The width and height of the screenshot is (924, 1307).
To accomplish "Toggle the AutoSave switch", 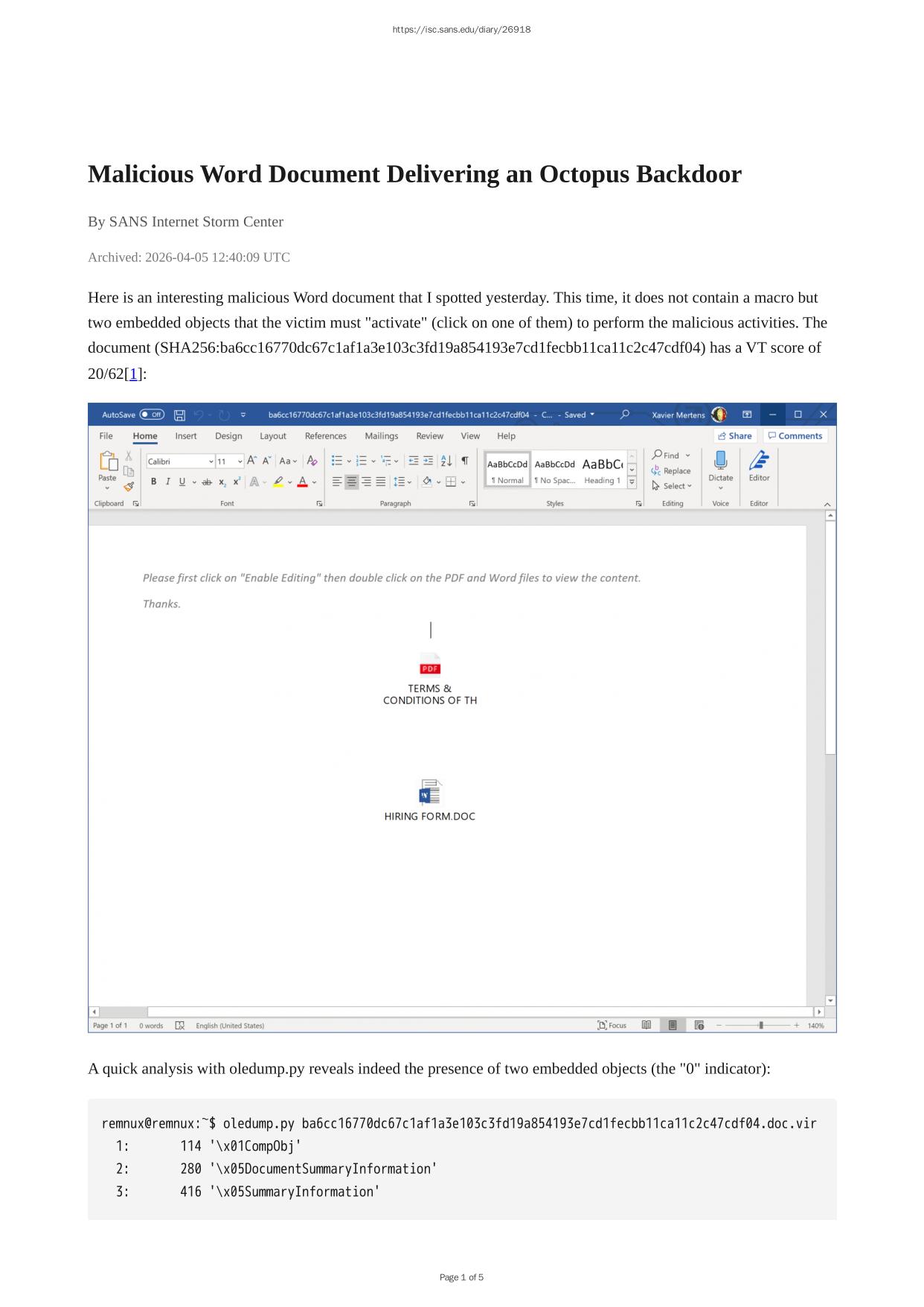I will click(152, 415).
